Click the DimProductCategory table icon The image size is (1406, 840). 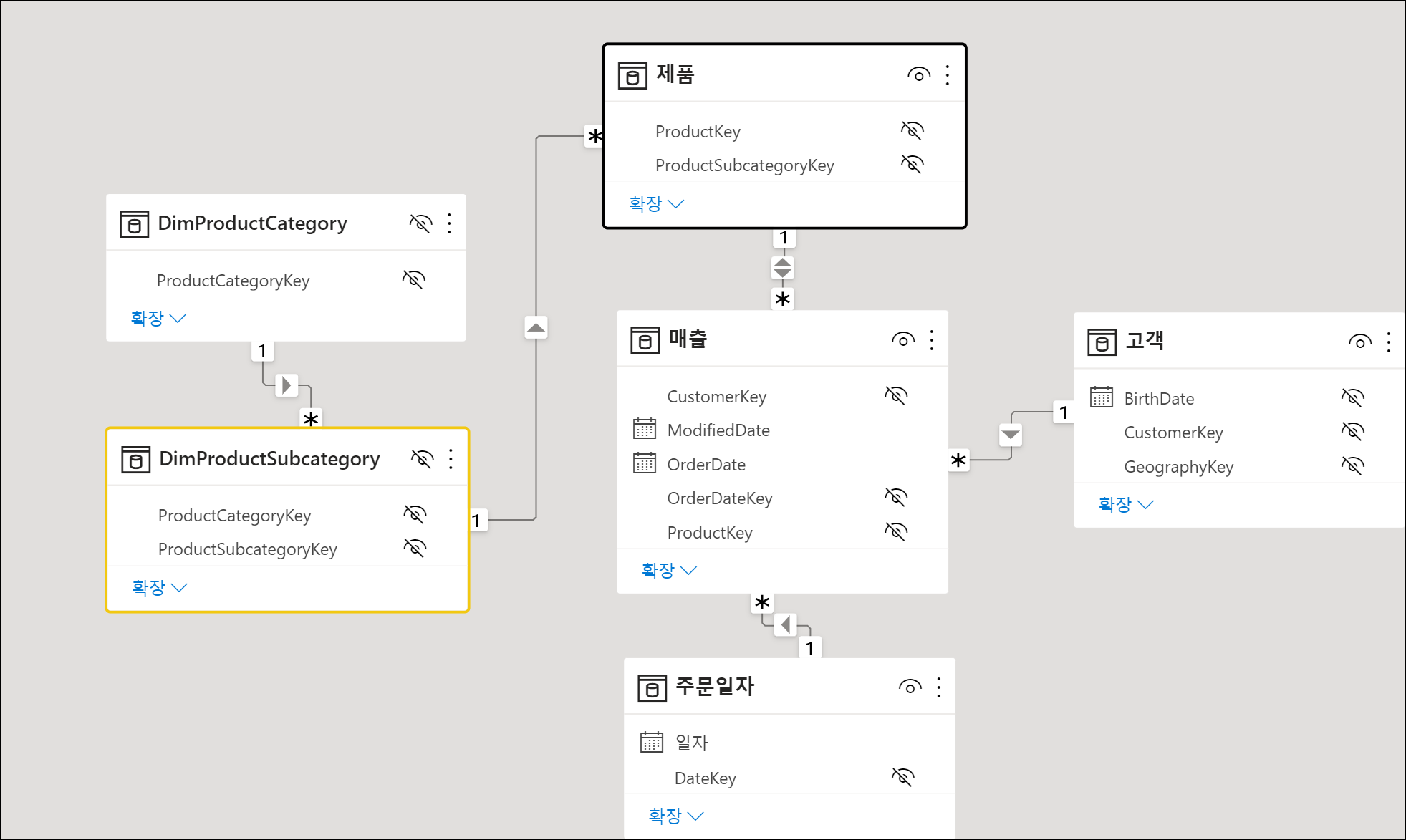click(134, 224)
